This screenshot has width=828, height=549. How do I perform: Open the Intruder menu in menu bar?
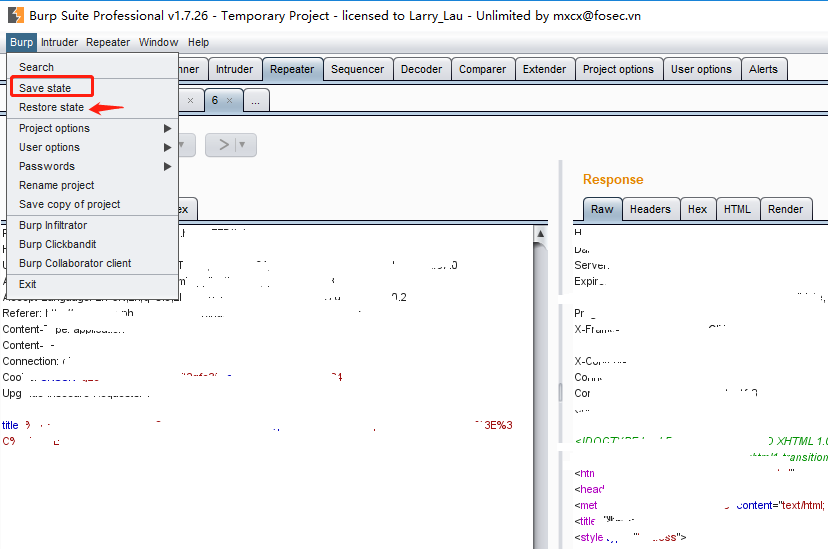[59, 42]
